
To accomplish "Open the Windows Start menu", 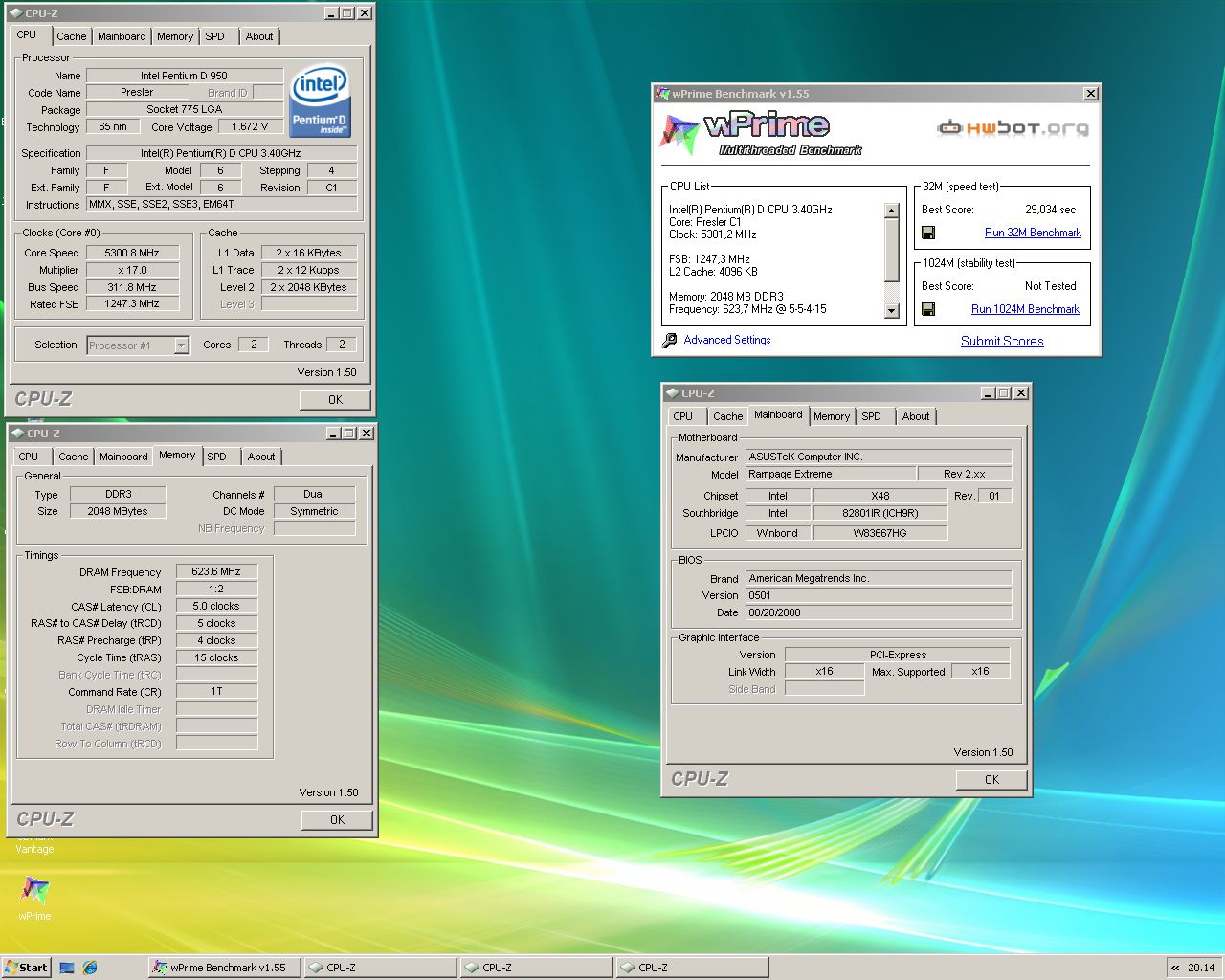I will click(26, 968).
